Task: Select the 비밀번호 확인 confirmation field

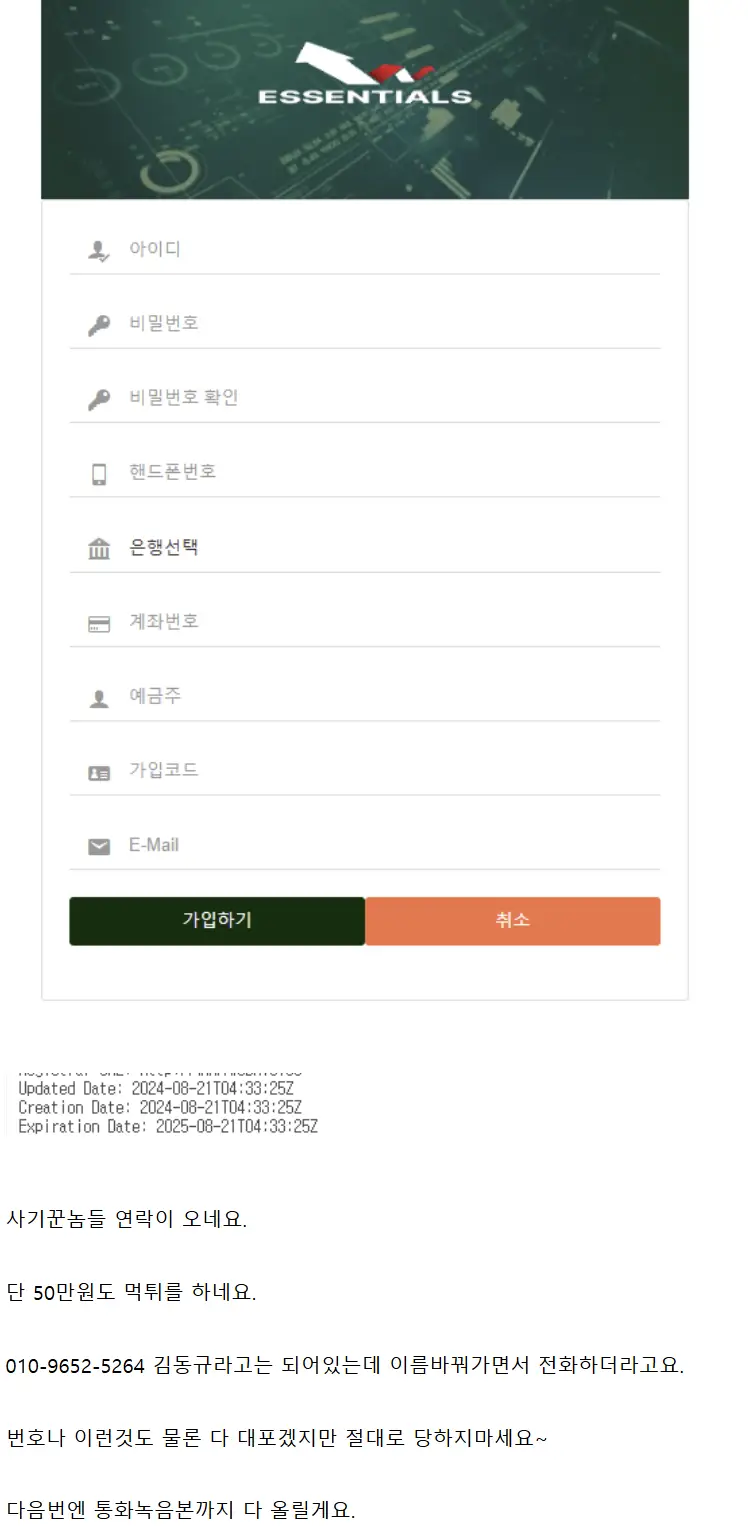Action: (x=390, y=398)
